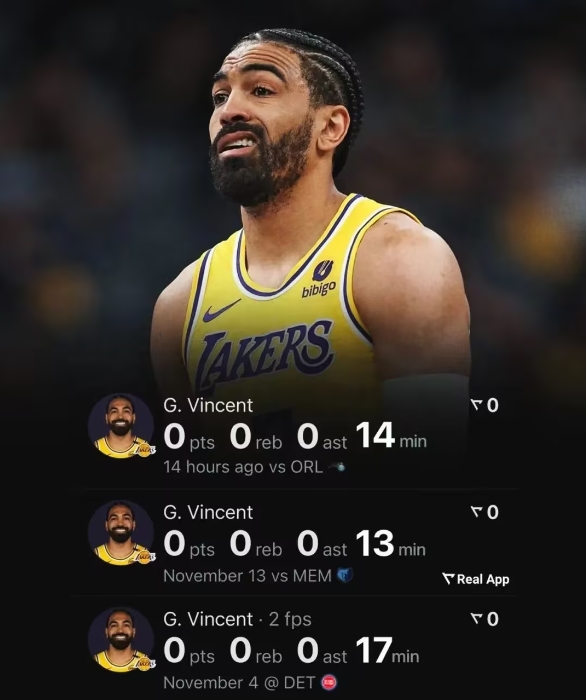Click G. Vincent name in ORL game row

click(x=208, y=405)
